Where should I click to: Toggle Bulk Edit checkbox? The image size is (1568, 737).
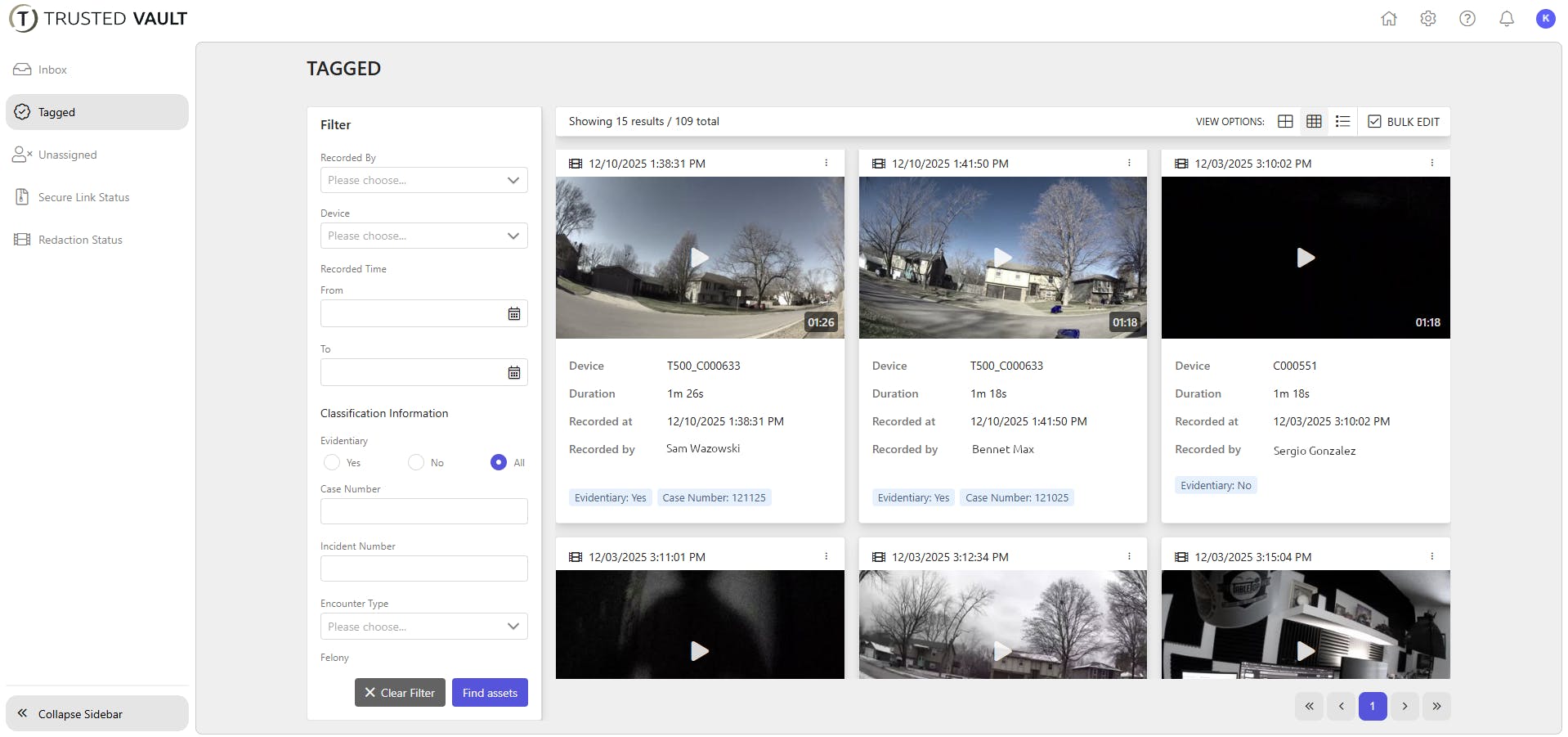pyautogui.click(x=1374, y=121)
